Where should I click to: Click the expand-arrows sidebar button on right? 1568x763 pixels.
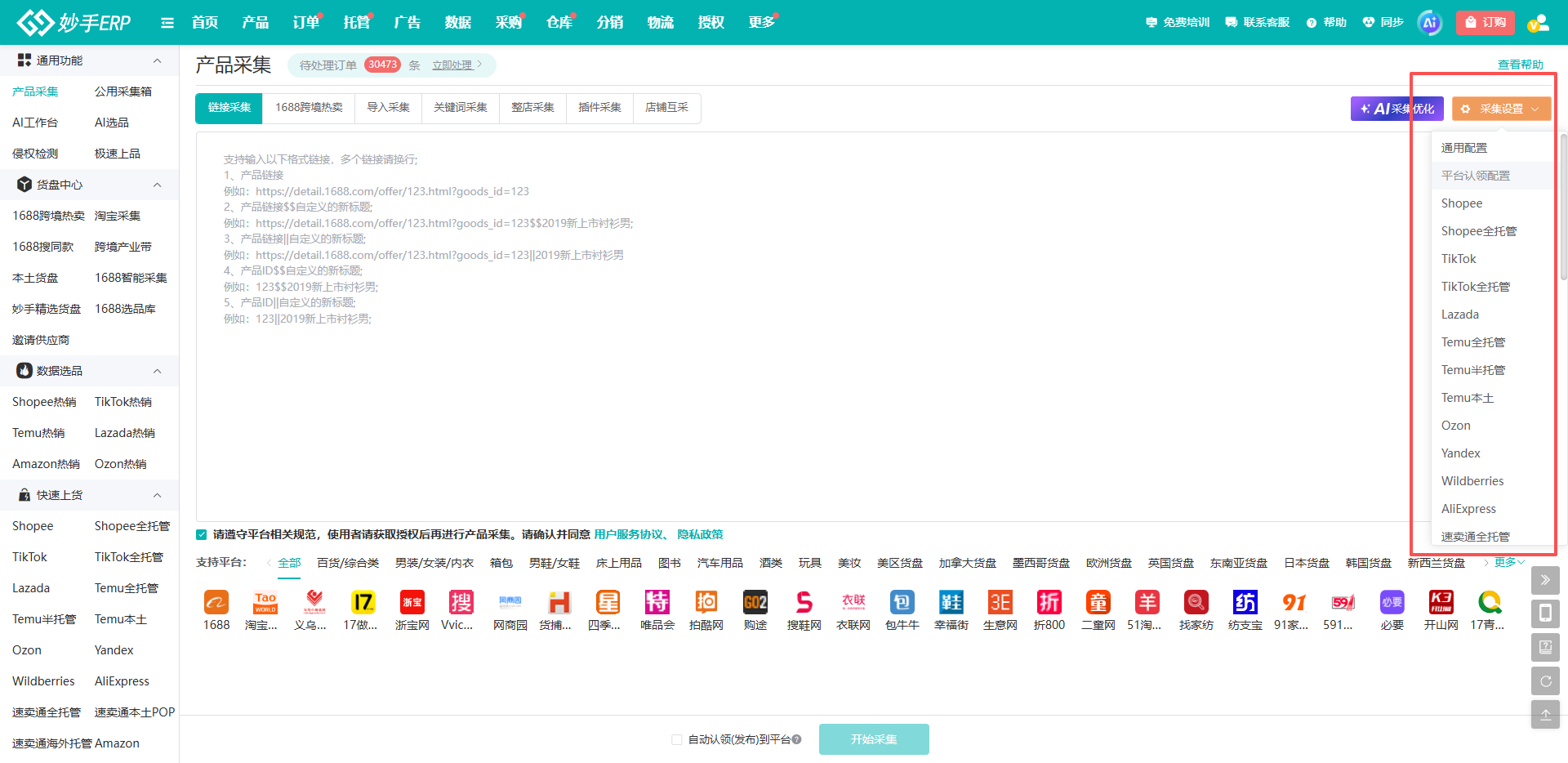click(1545, 581)
